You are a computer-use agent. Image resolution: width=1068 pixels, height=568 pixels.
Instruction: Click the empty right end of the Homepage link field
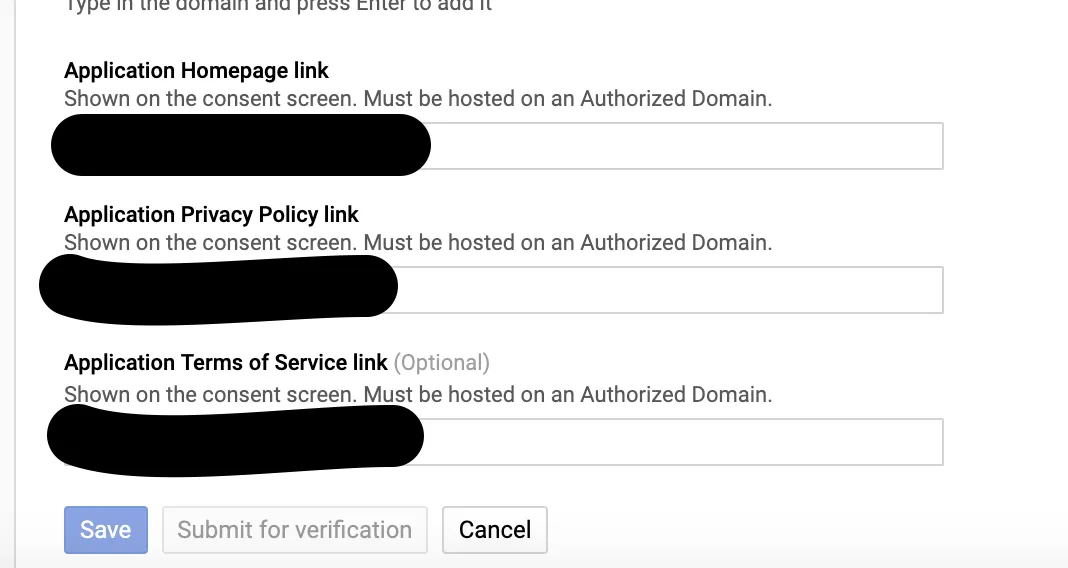[687, 146]
